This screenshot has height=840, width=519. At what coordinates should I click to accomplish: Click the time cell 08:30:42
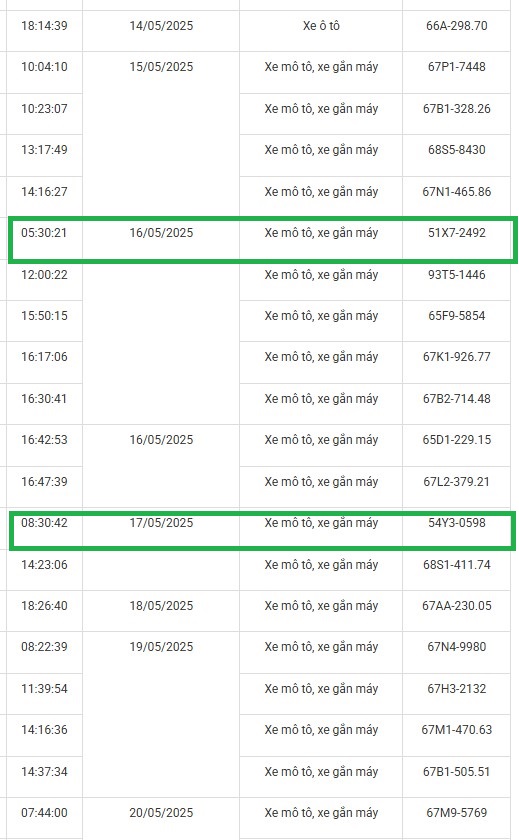[x=44, y=529]
